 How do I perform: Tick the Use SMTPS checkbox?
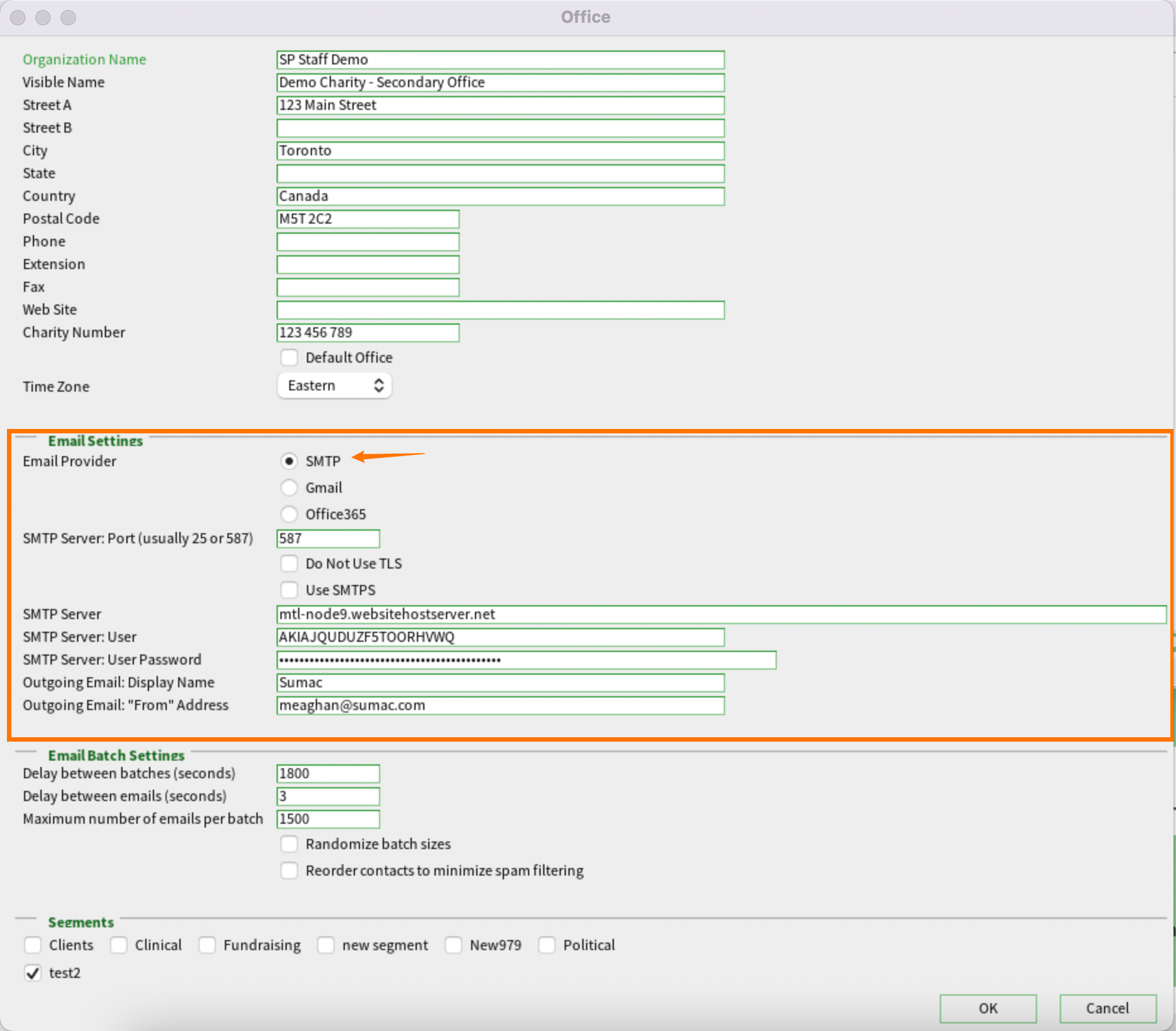(x=289, y=590)
